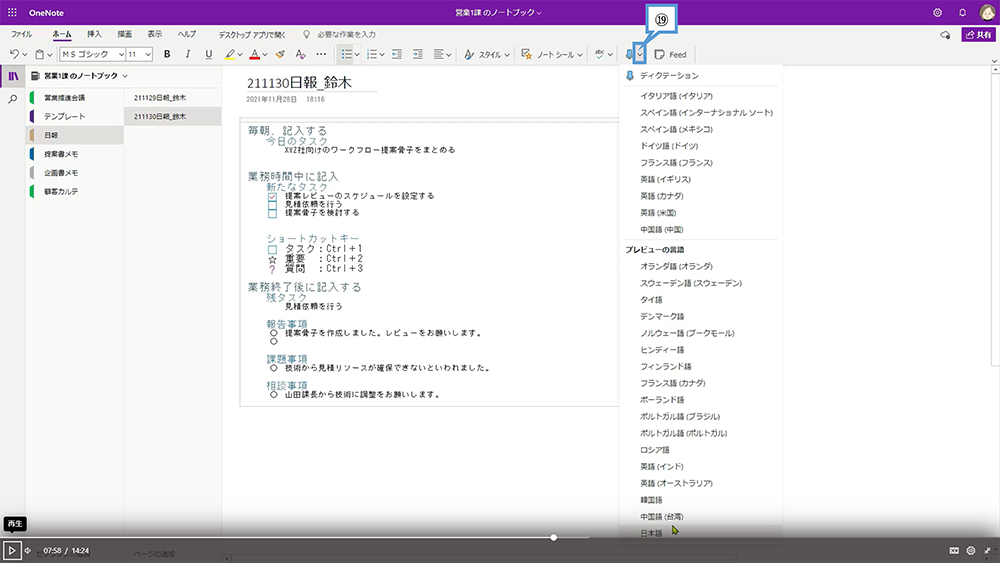Expand the undo options arrow
Viewport: 1000px width, 563px height.
(x=25, y=54)
